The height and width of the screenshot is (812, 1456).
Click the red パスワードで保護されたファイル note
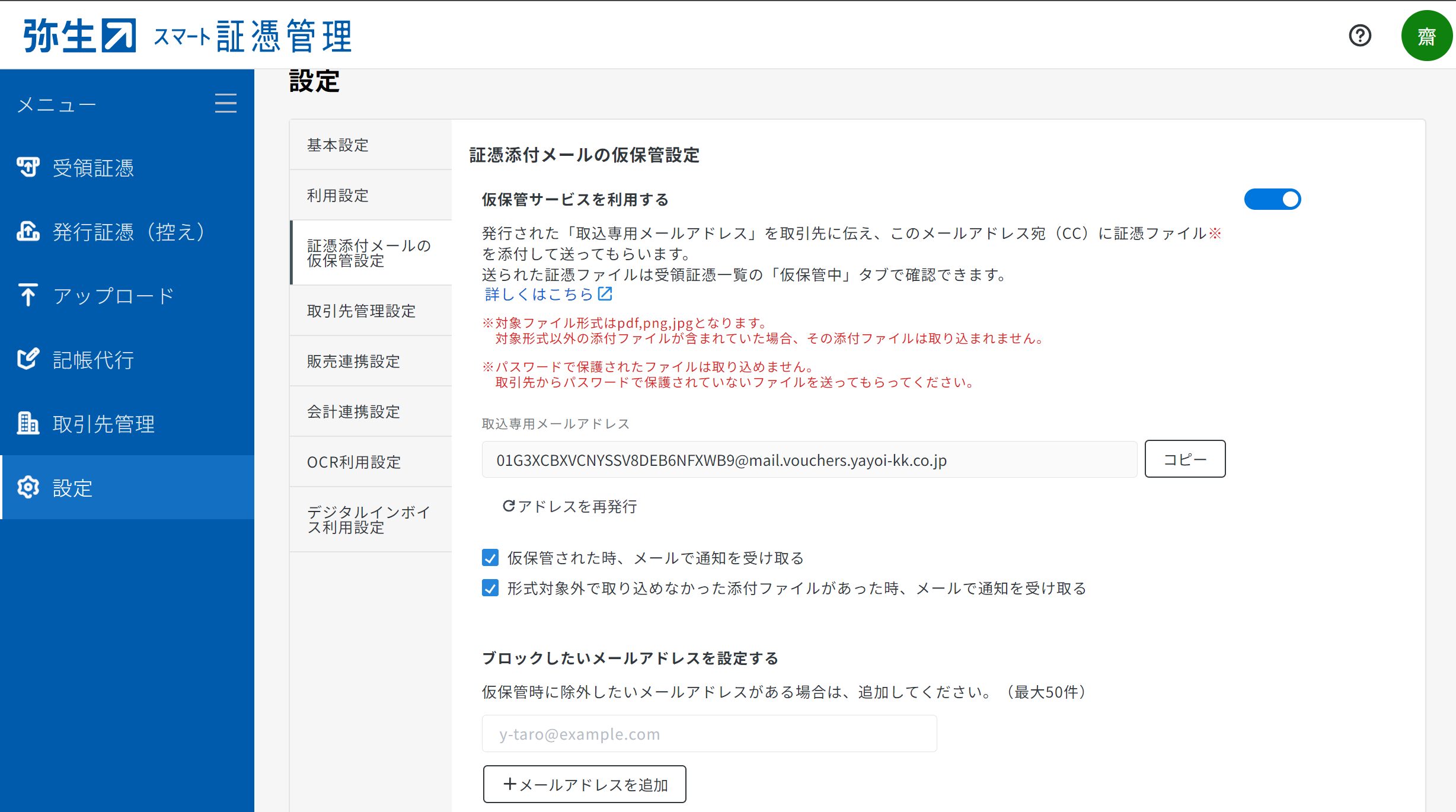[729, 375]
